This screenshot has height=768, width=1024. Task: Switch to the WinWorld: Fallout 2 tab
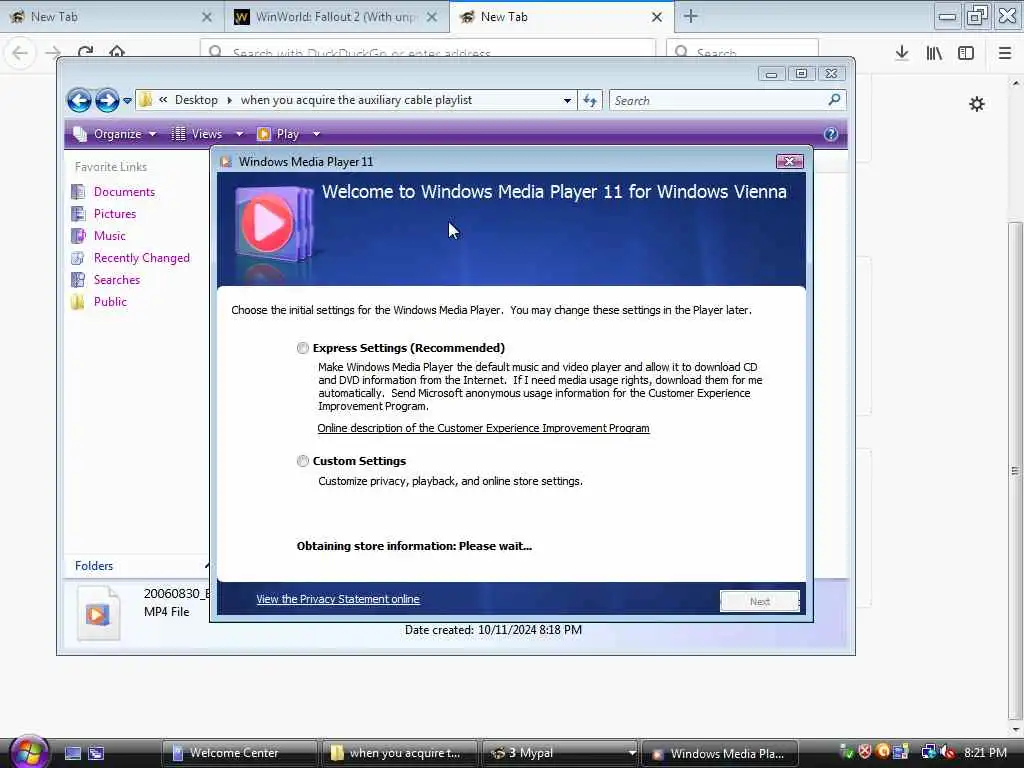(x=336, y=17)
